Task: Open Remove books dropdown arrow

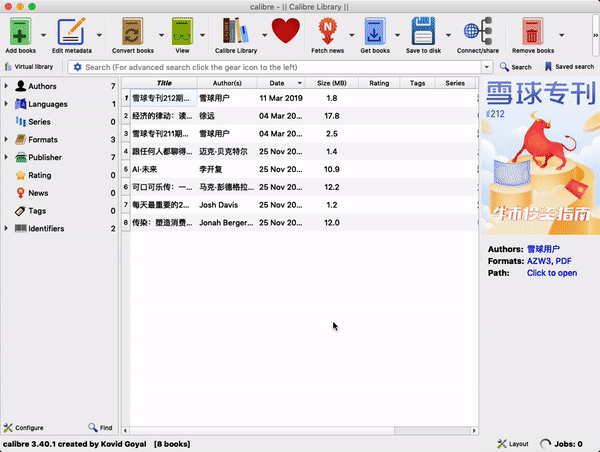Action: point(561,35)
